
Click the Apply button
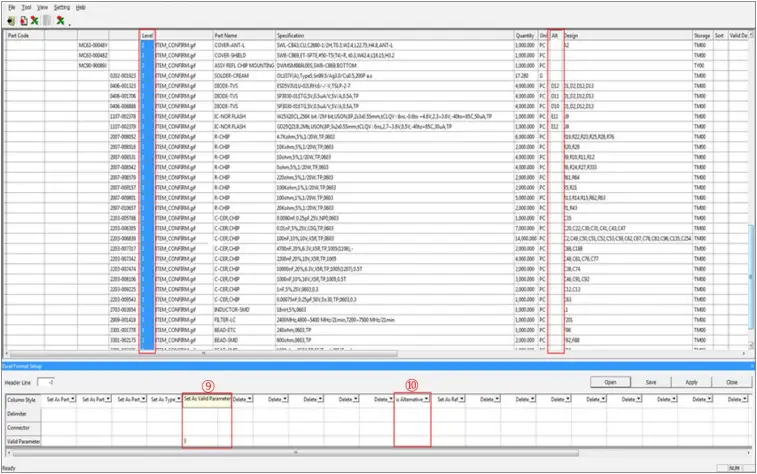coord(691,382)
